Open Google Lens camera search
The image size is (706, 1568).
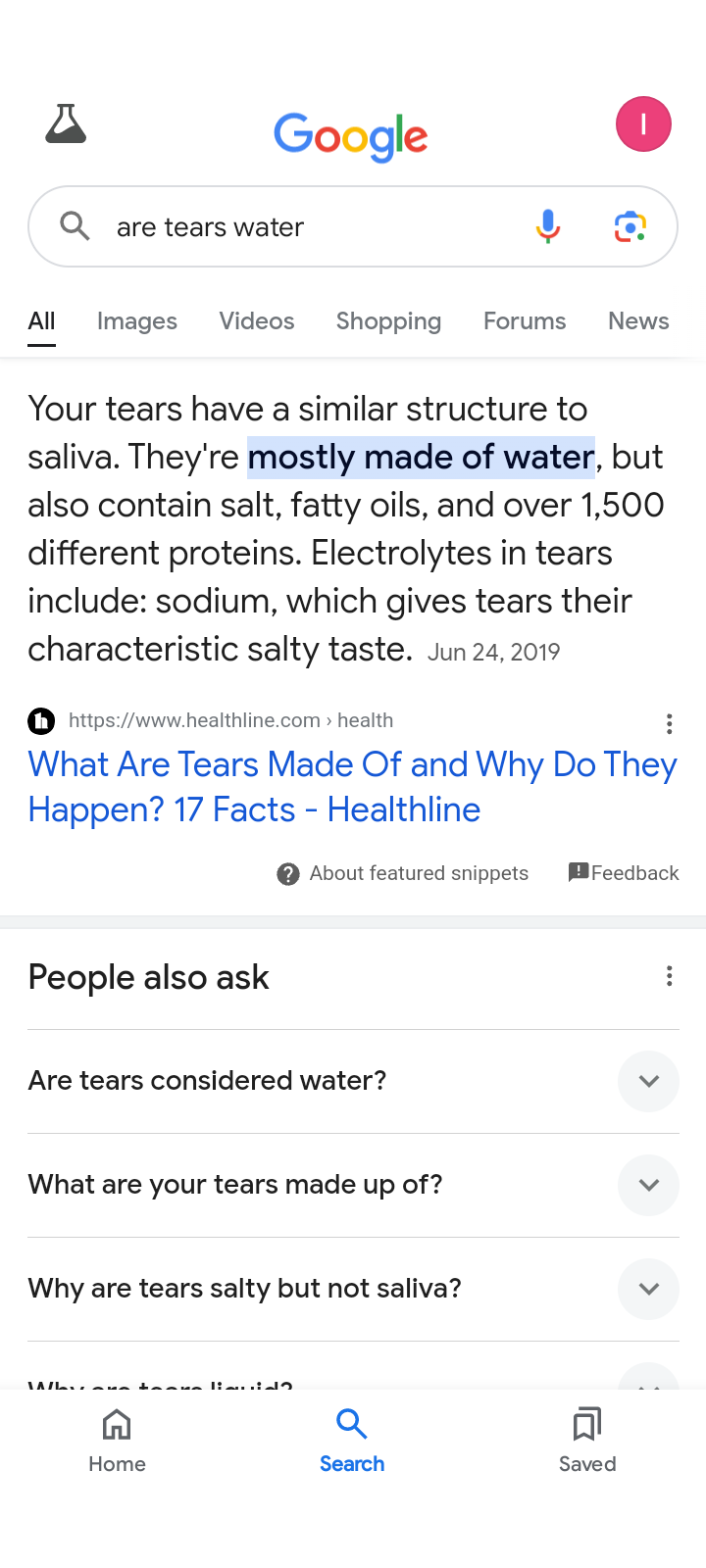630,226
